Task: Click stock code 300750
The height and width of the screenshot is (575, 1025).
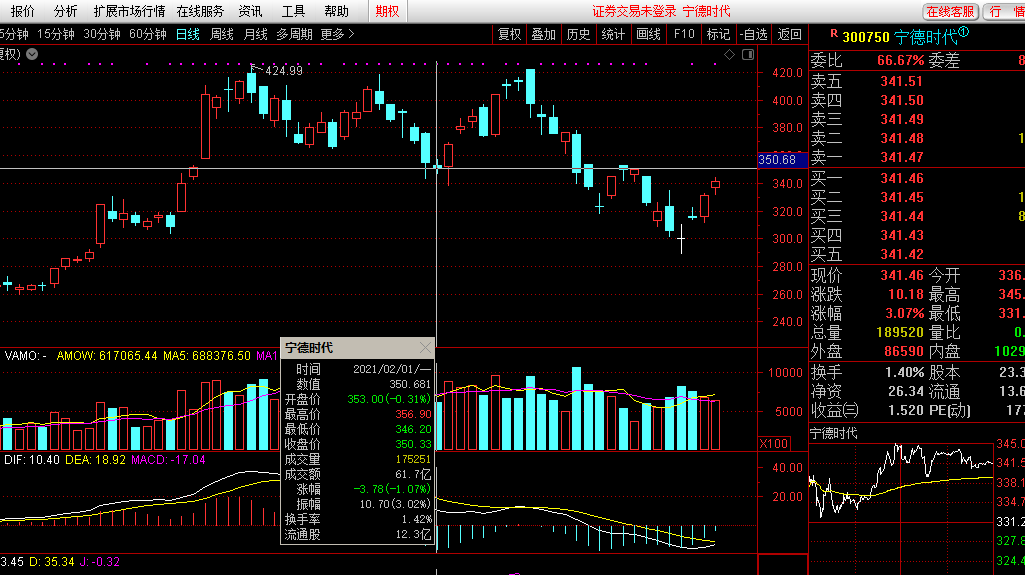Action: pyautogui.click(x=865, y=38)
